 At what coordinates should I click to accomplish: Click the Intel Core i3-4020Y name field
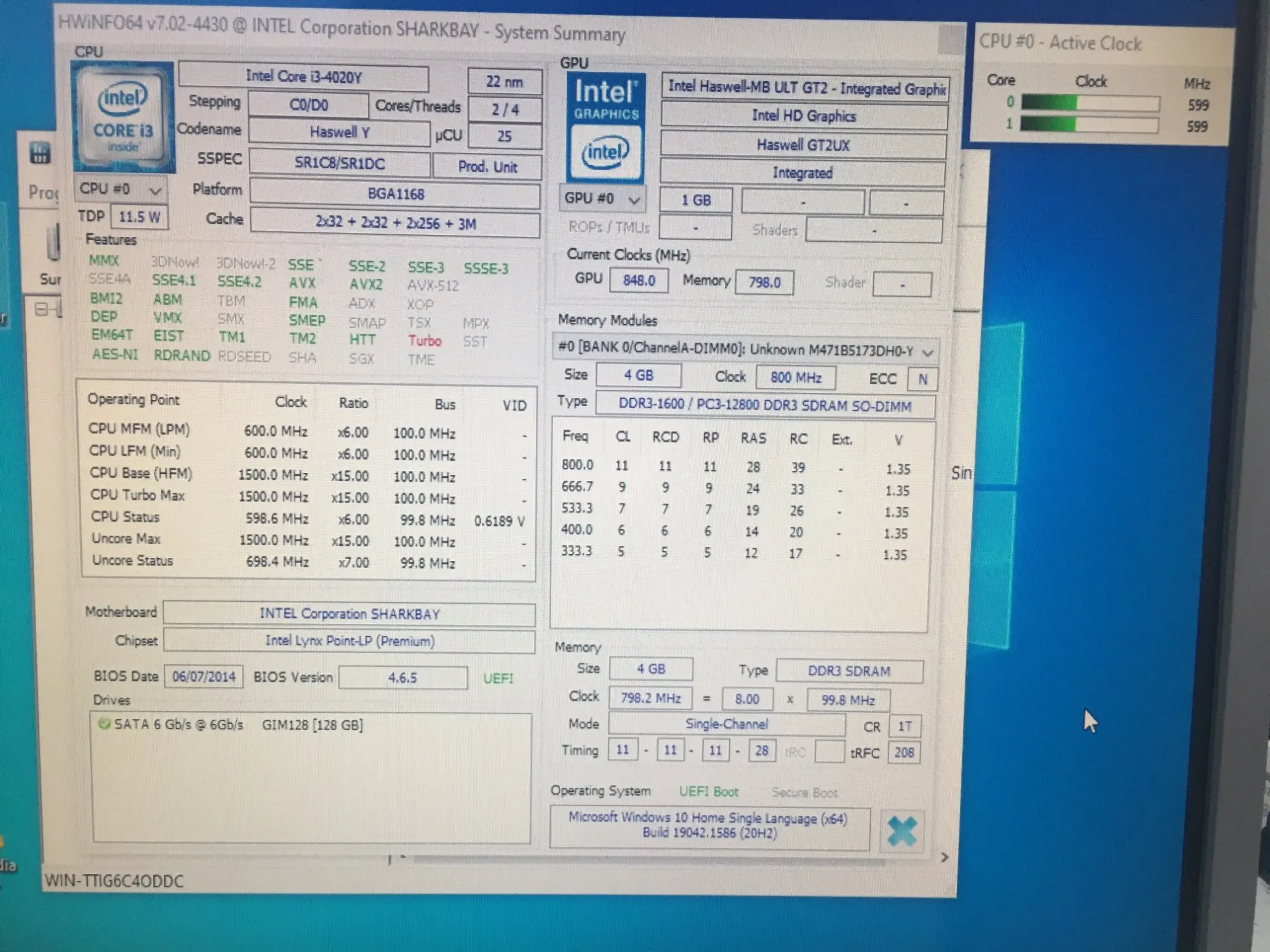point(304,77)
